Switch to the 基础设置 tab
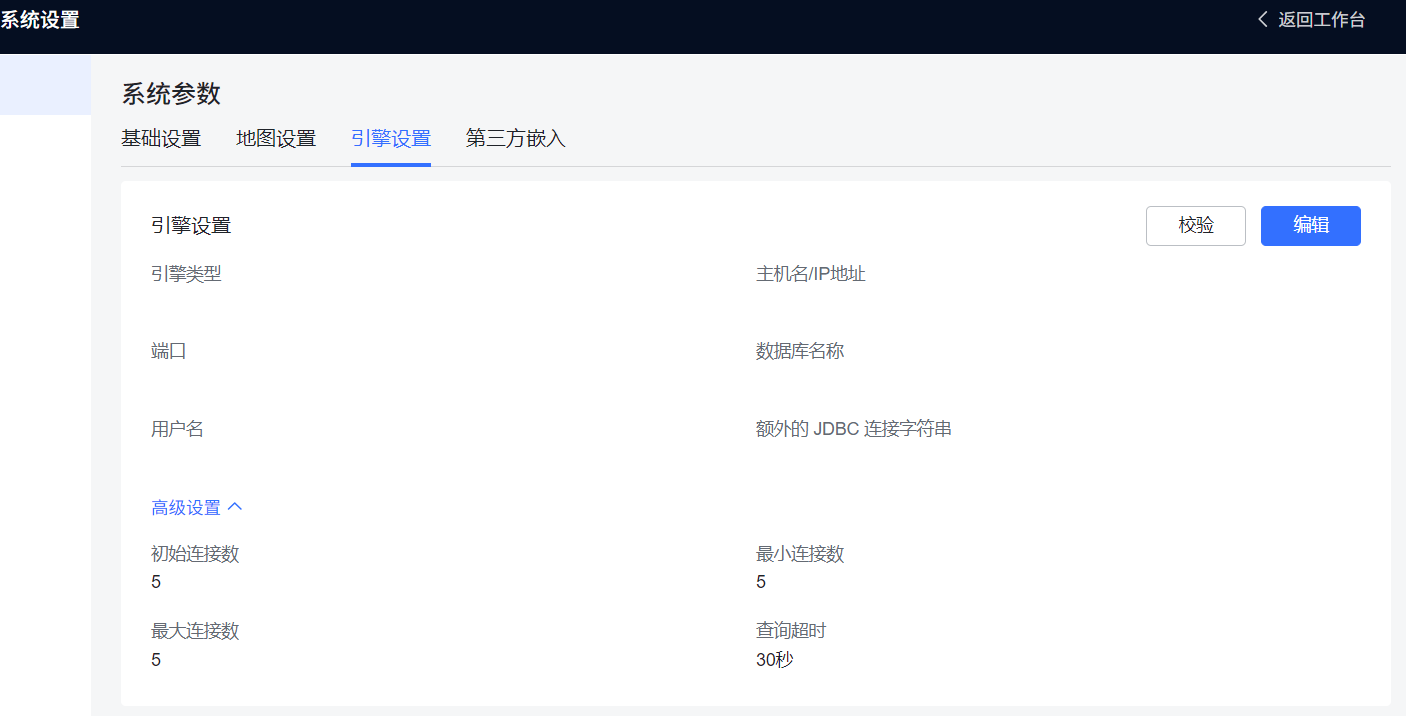 [x=161, y=139]
